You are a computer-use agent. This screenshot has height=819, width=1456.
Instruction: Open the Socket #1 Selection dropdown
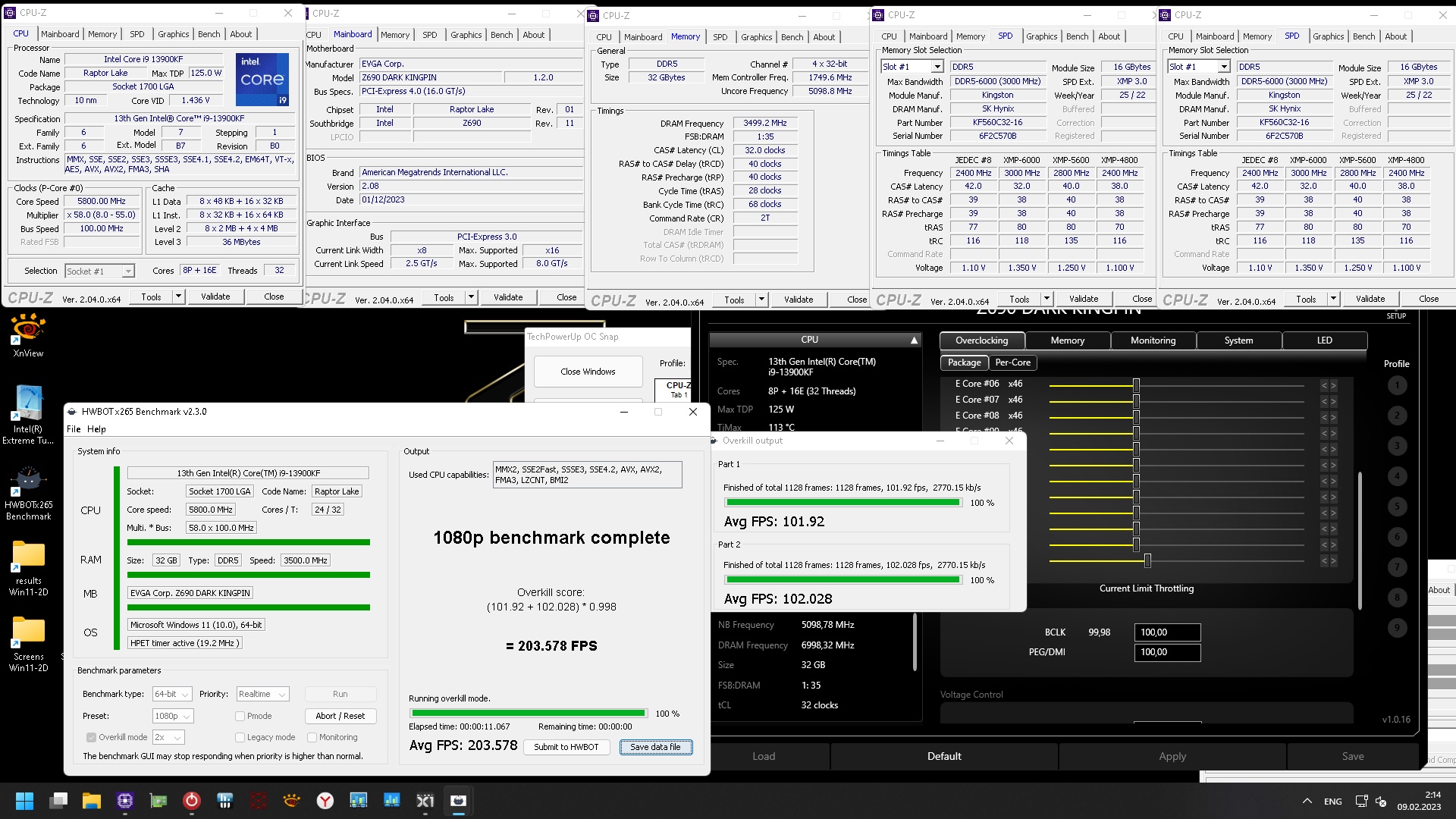[x=99, y=271]
